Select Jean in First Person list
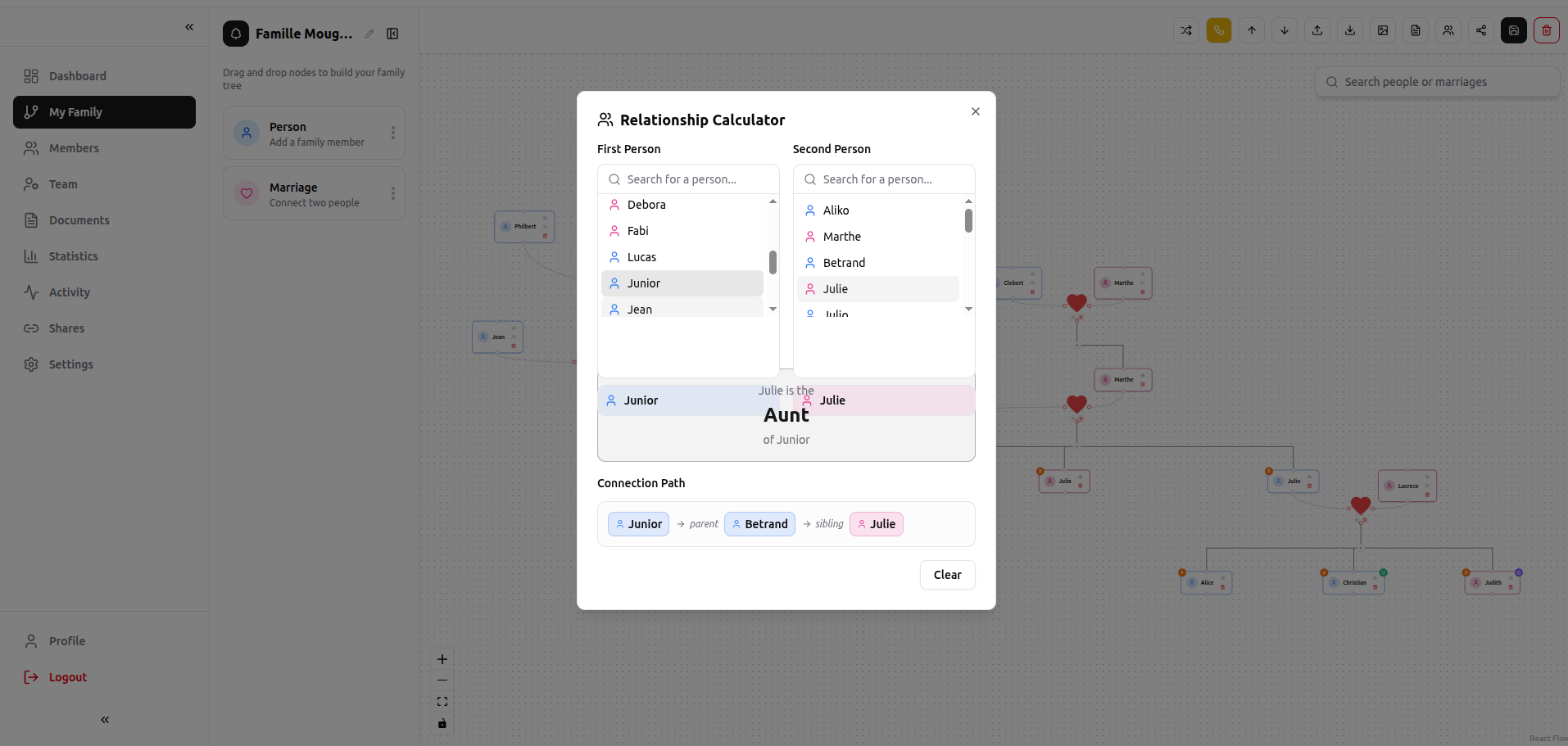The height and width of the screenshot is (746, 1568). (x=682, y=308)
